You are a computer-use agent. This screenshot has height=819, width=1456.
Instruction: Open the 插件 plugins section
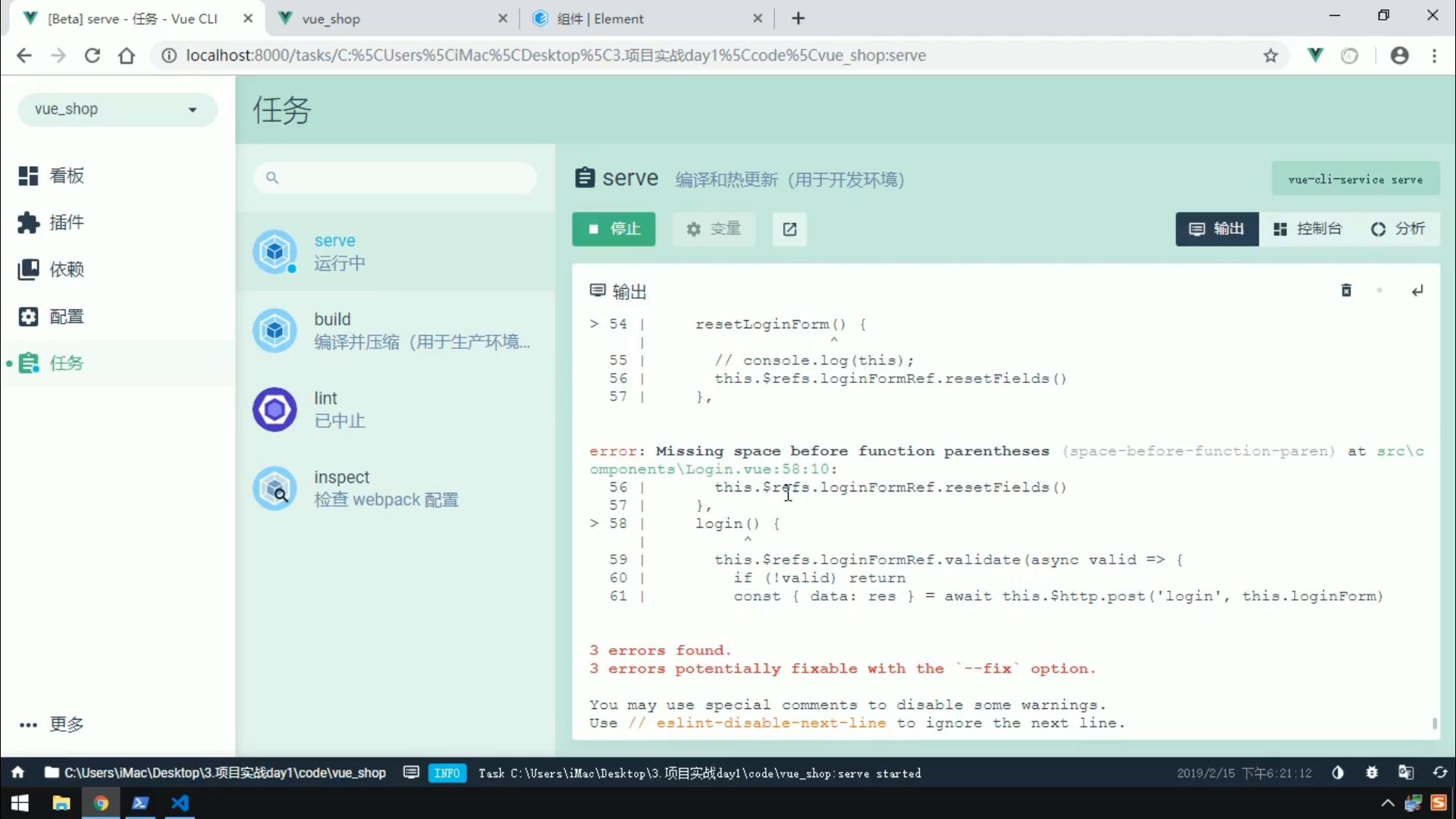pos(118,223)
